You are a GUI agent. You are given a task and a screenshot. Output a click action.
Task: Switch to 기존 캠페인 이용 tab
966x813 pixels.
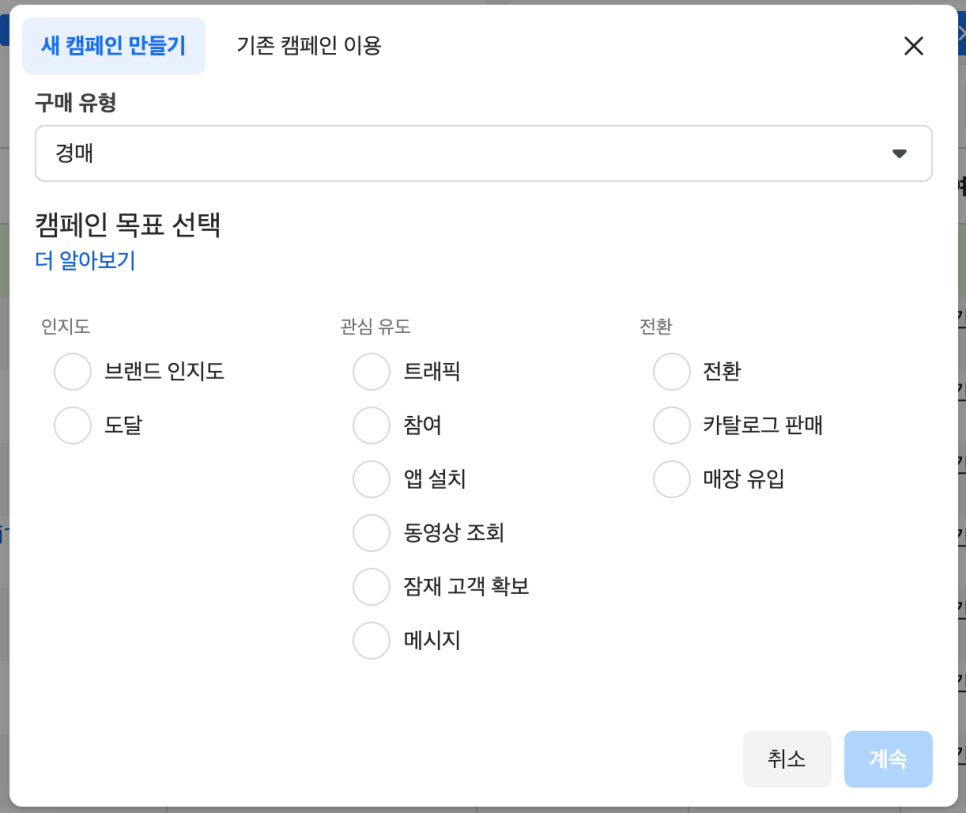coord(309,46)
